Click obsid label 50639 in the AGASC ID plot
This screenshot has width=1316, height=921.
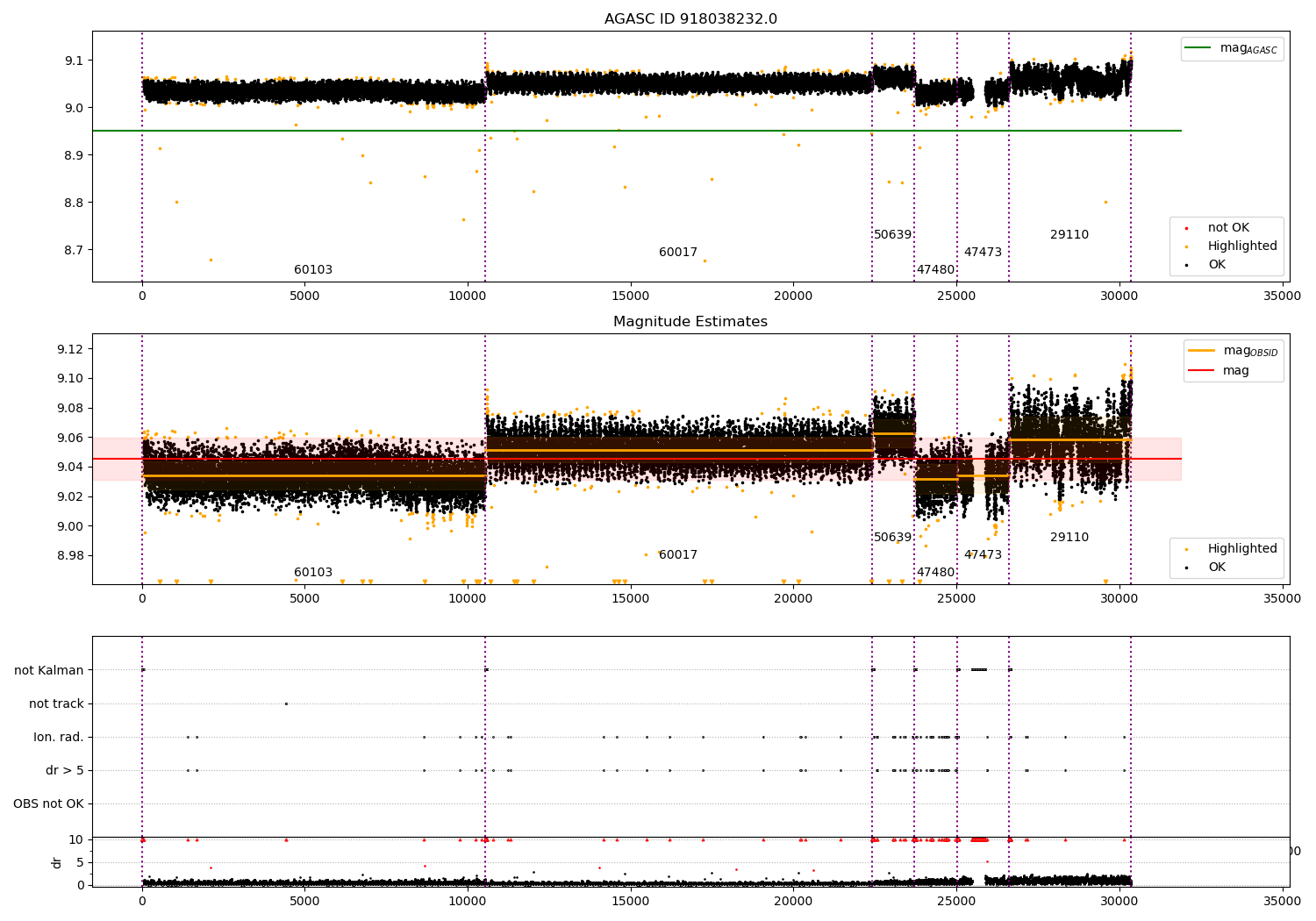tap(893, 235)
